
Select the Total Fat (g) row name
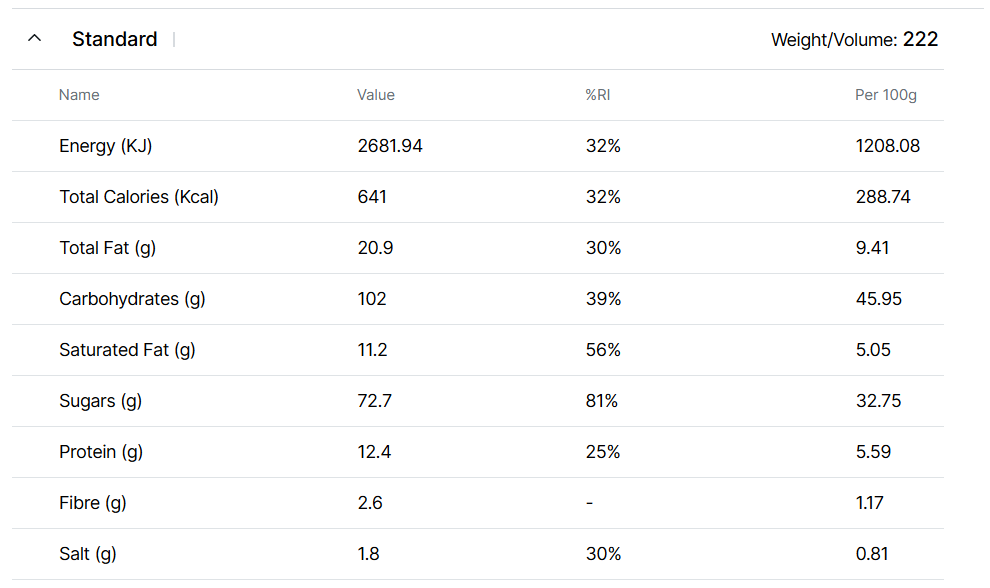pos(107,248)
